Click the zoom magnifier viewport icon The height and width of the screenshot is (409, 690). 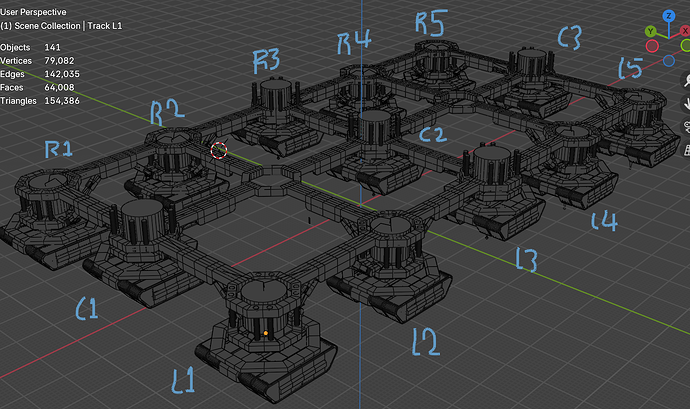click(x=686, y=81)
